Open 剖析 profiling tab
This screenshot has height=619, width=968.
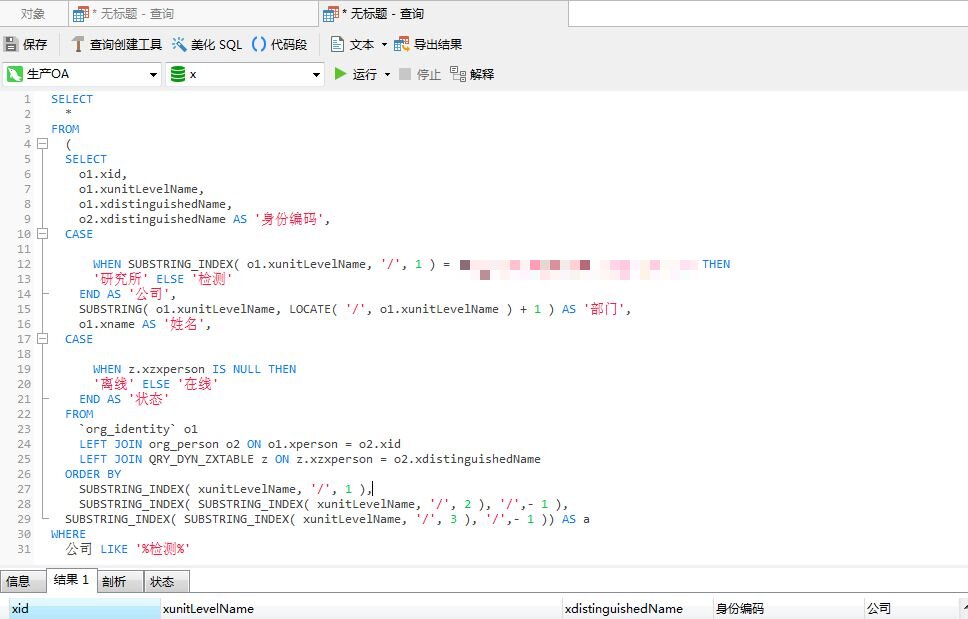coord(120,581)
